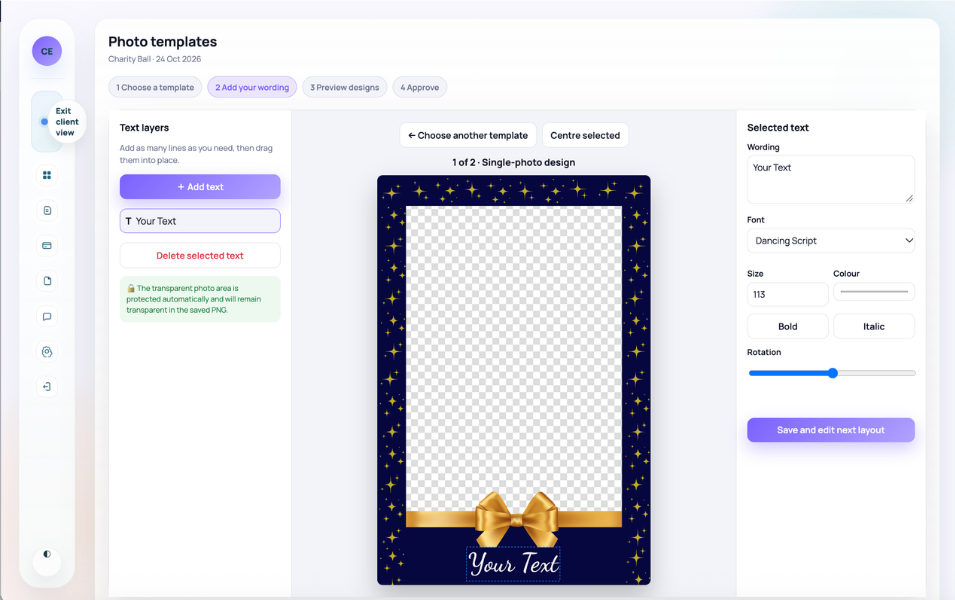Toggle Italic formatting

(874, 326)
